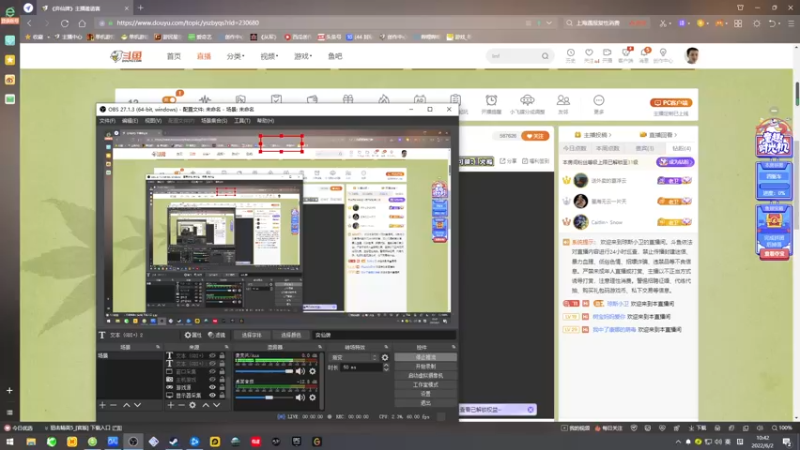Viewport: 800px width, 450px height.
Task: Toggle visibility of the game source
Action: [212, 387]
